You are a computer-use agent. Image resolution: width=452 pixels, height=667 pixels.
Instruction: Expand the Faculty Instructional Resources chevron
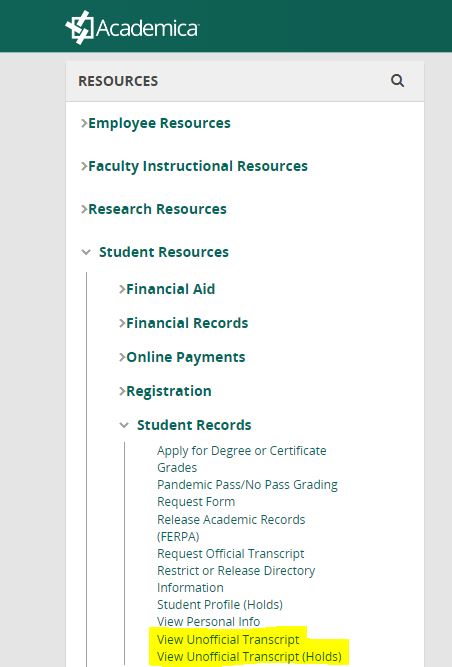point(84,166)
